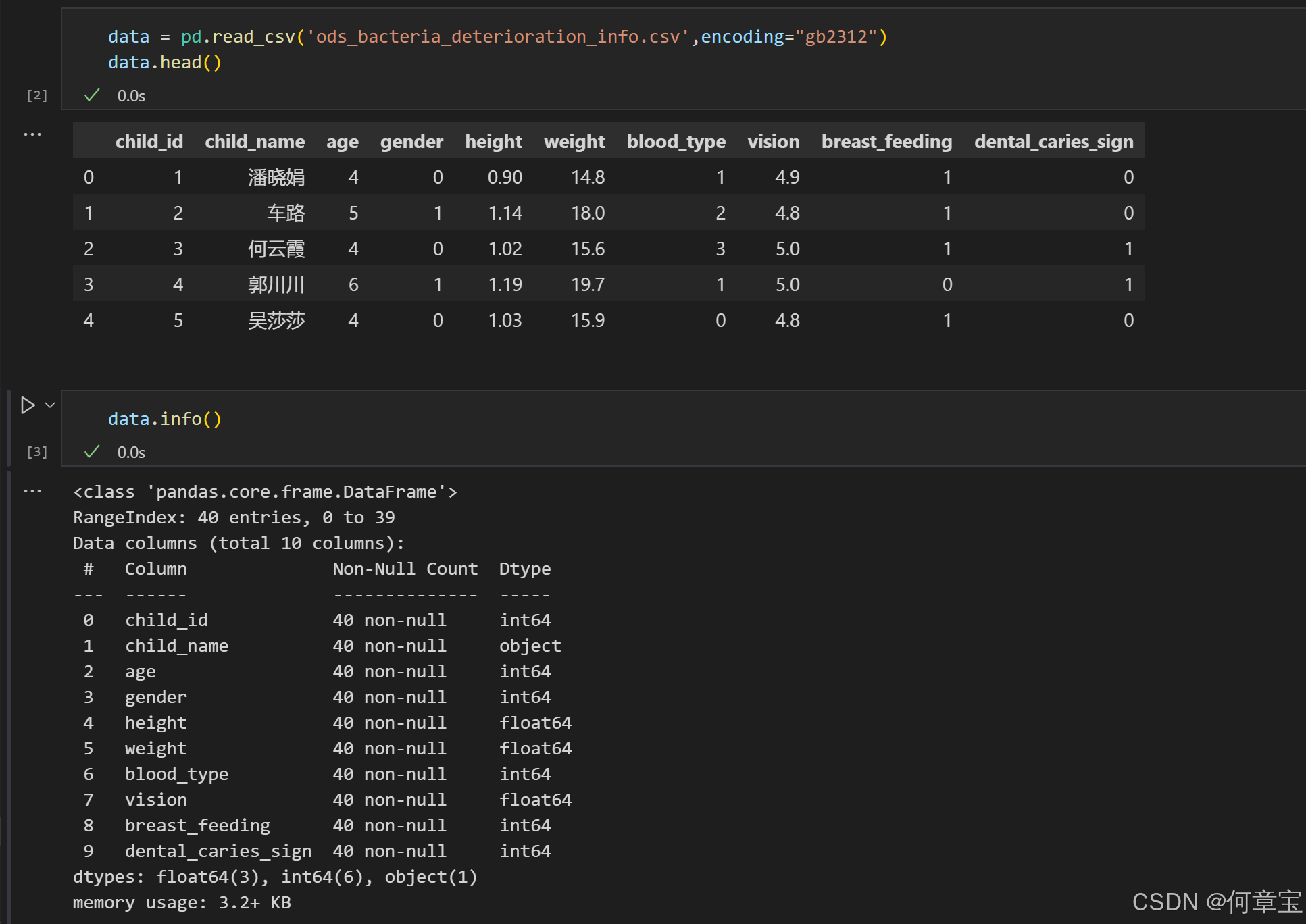Click the data.head() code line

(x=165, y=63)
